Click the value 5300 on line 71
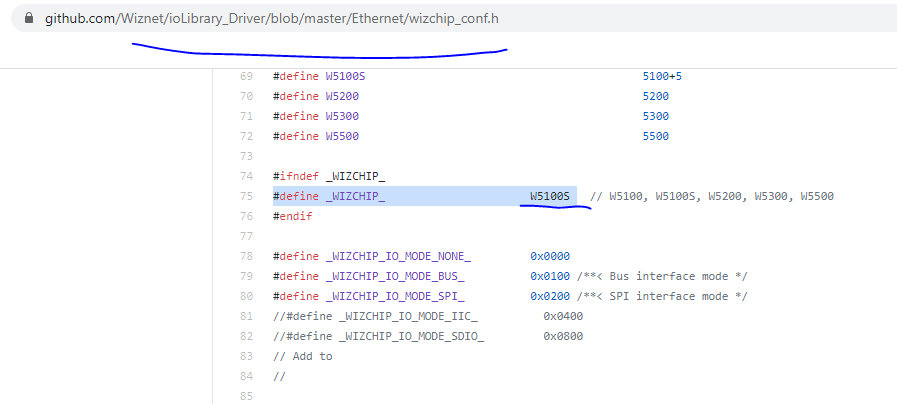897x404 pixels. pyautogui.click(x=656, y=116)
